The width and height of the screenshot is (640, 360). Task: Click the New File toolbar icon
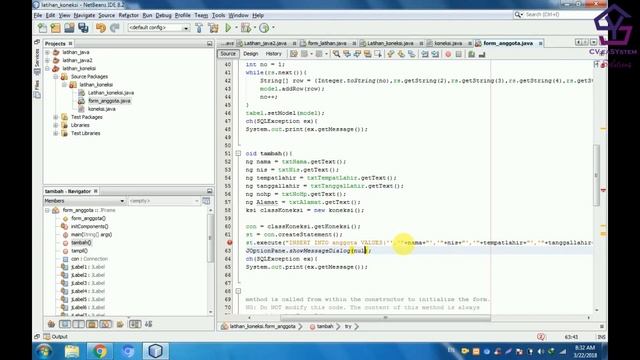pos(42,28)
